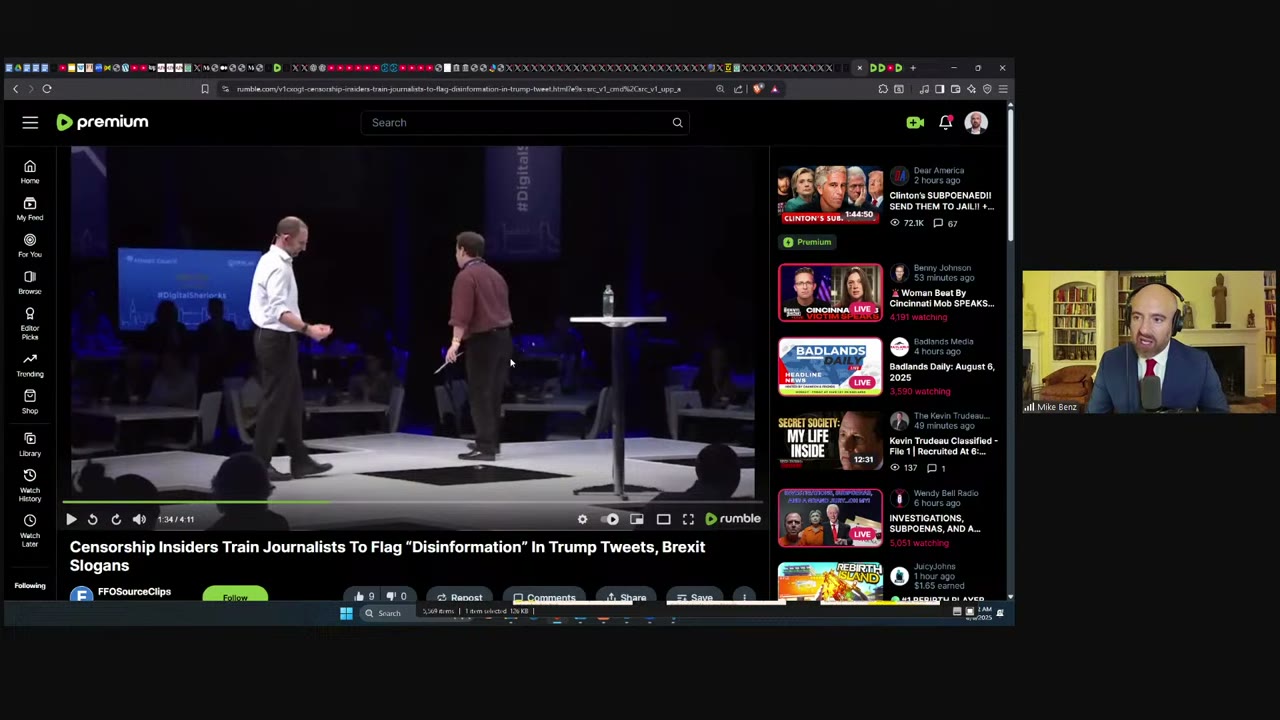Open Watch Later in the sidebar
The width and height of the screenshot is (1280, 720).
(x=30, y=530)
